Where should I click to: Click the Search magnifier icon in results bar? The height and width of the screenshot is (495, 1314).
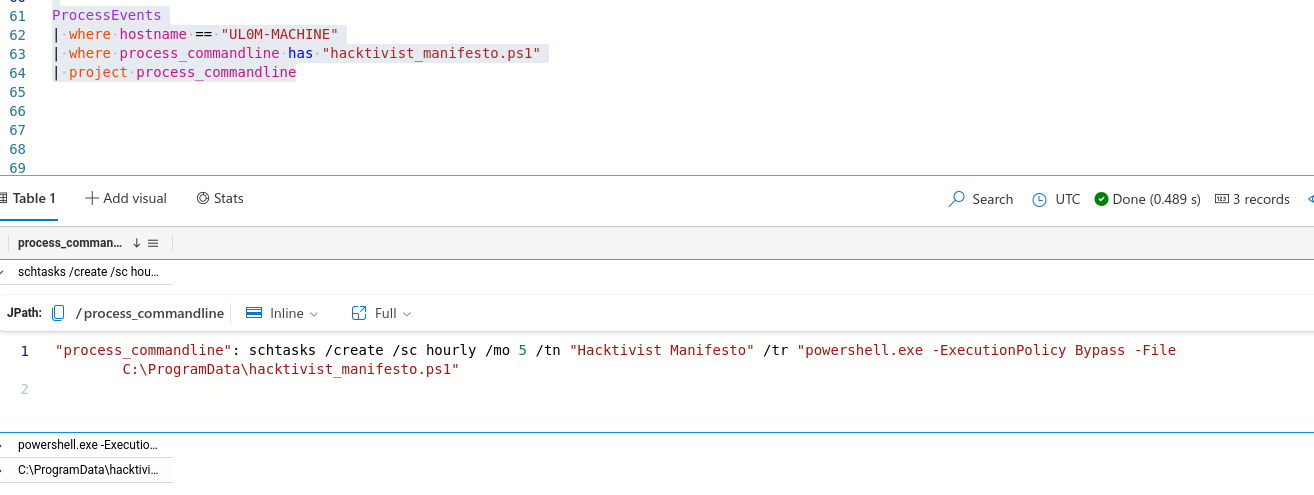[957, 199]
